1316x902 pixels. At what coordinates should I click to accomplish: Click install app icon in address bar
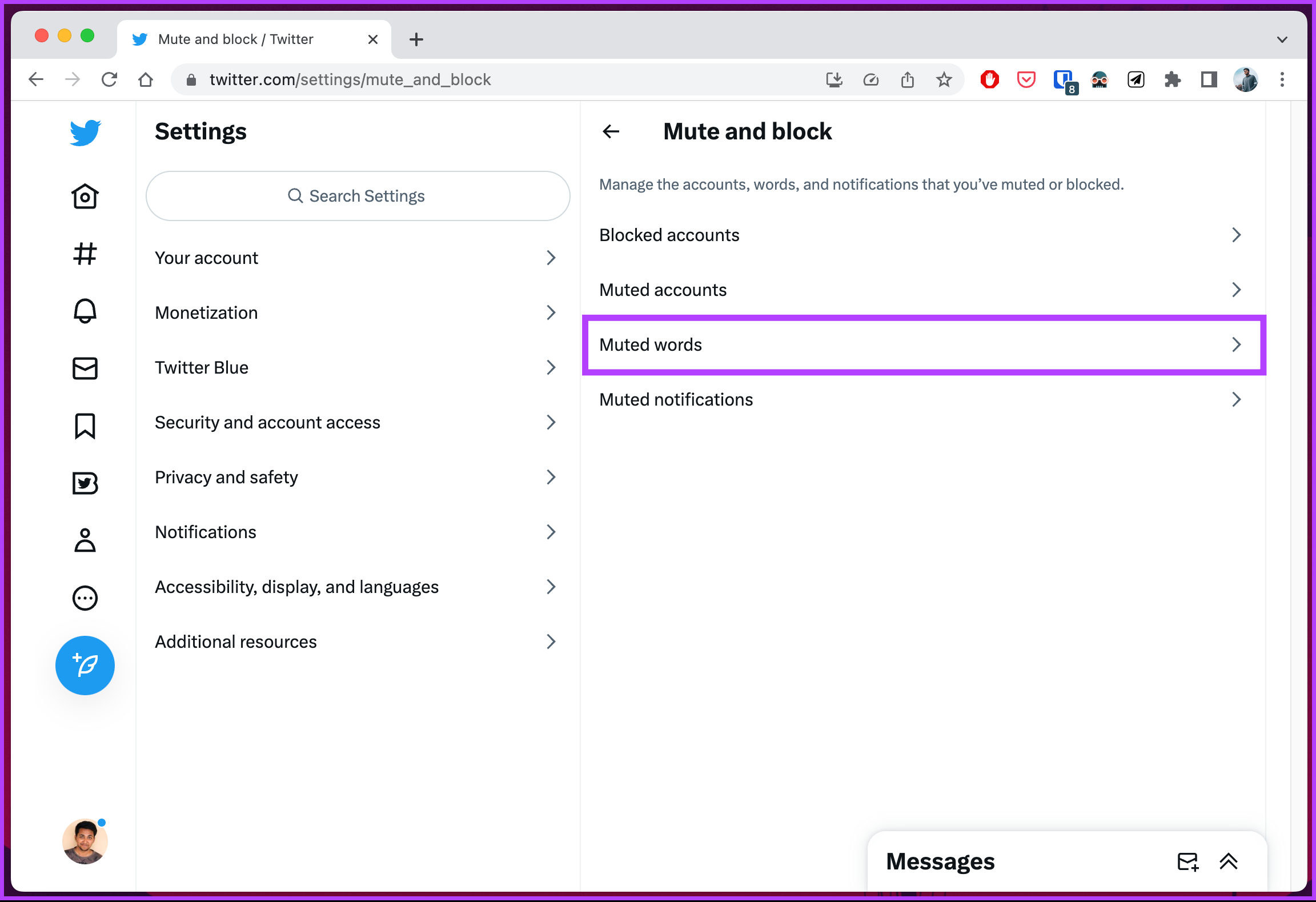click(x=834, y=79)
